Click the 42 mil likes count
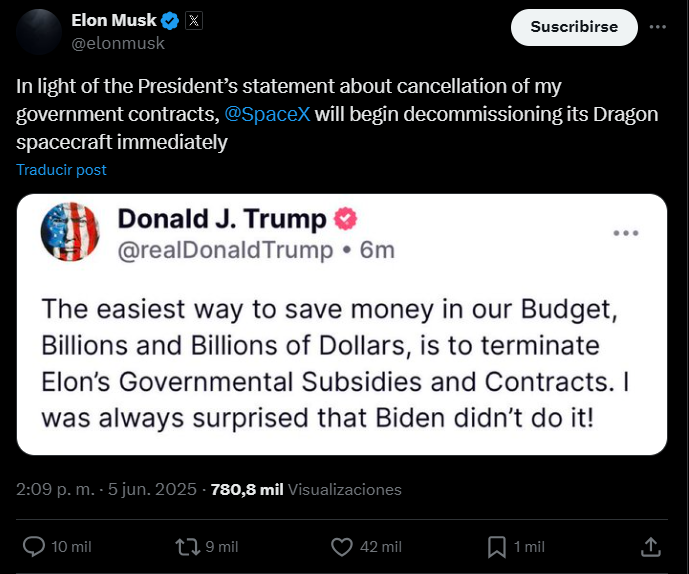Viewport: 689px width, 574px height. coord(380,547)
